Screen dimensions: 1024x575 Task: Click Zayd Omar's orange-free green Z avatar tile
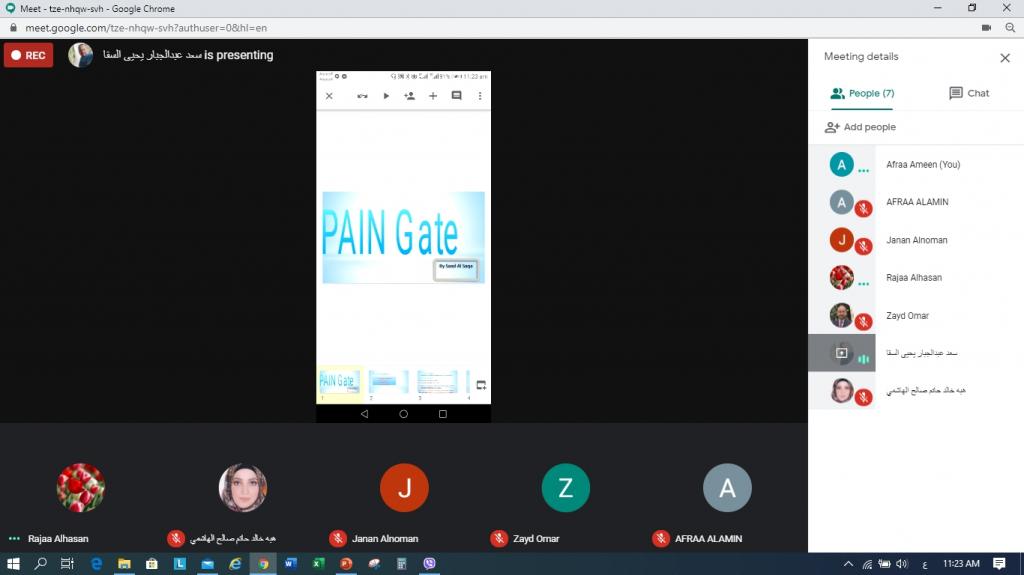pos(565,488)
